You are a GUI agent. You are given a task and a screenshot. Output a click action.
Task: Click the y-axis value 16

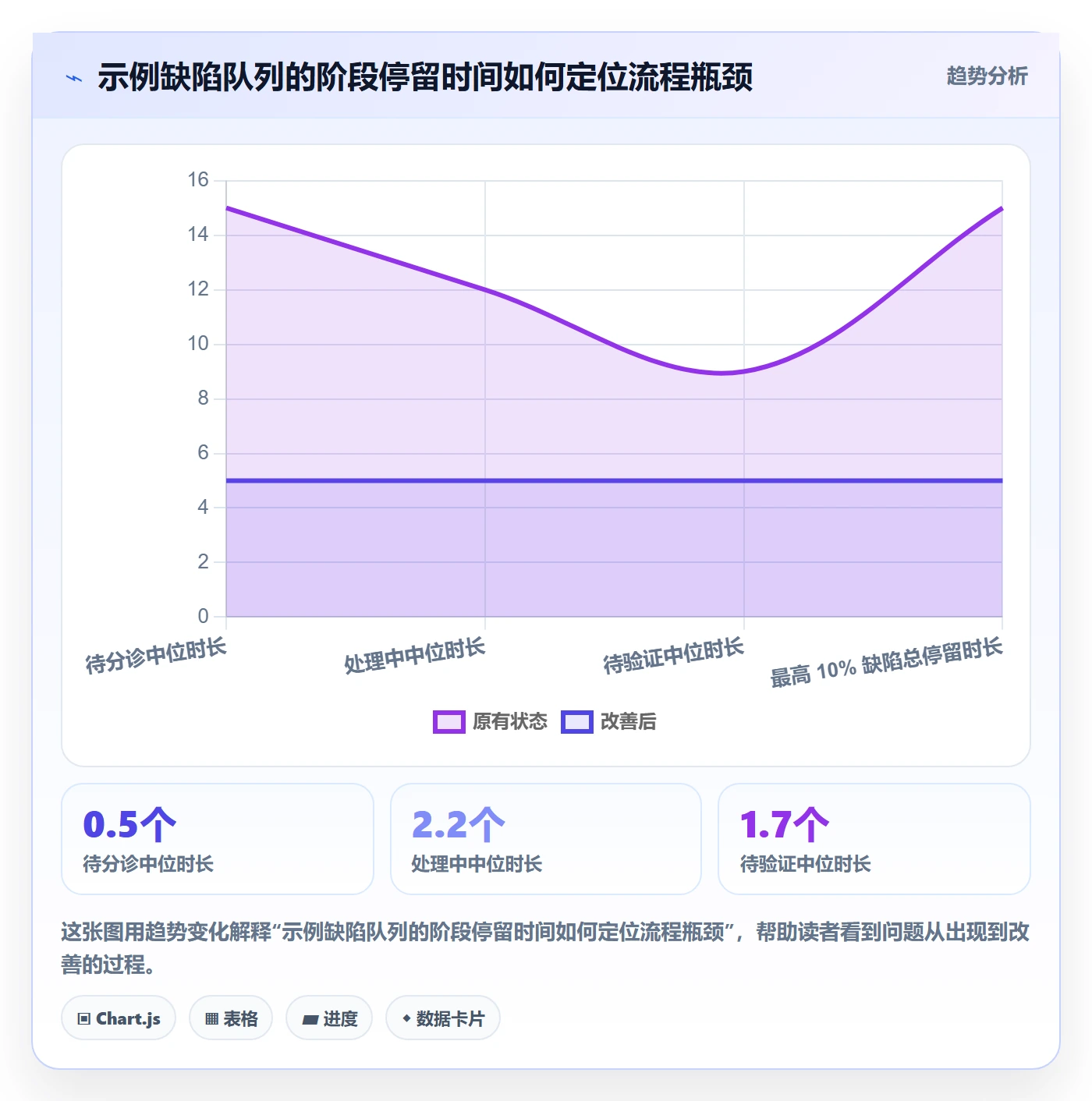point(198,180)
